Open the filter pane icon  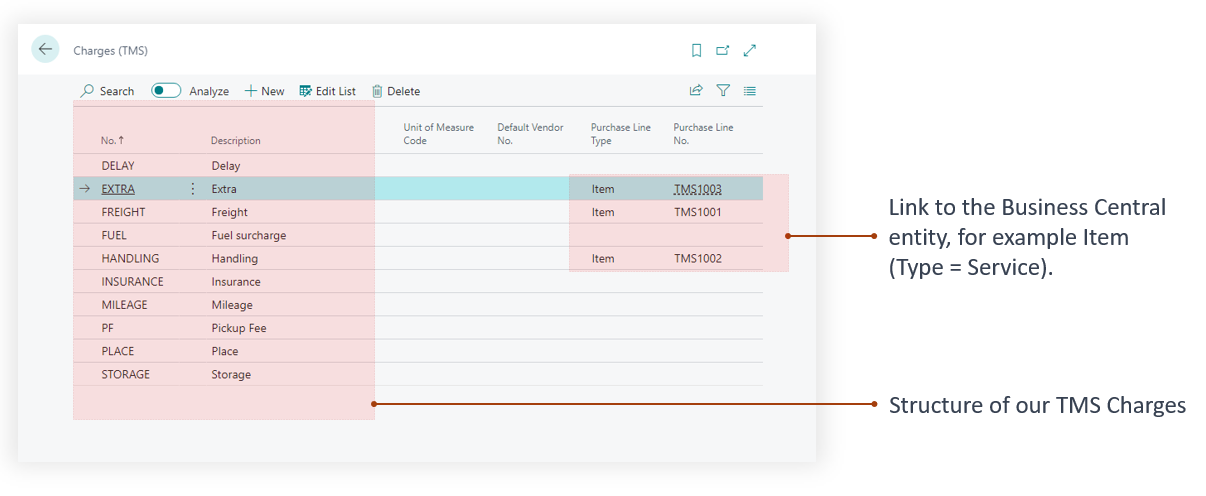click(723, 91)
